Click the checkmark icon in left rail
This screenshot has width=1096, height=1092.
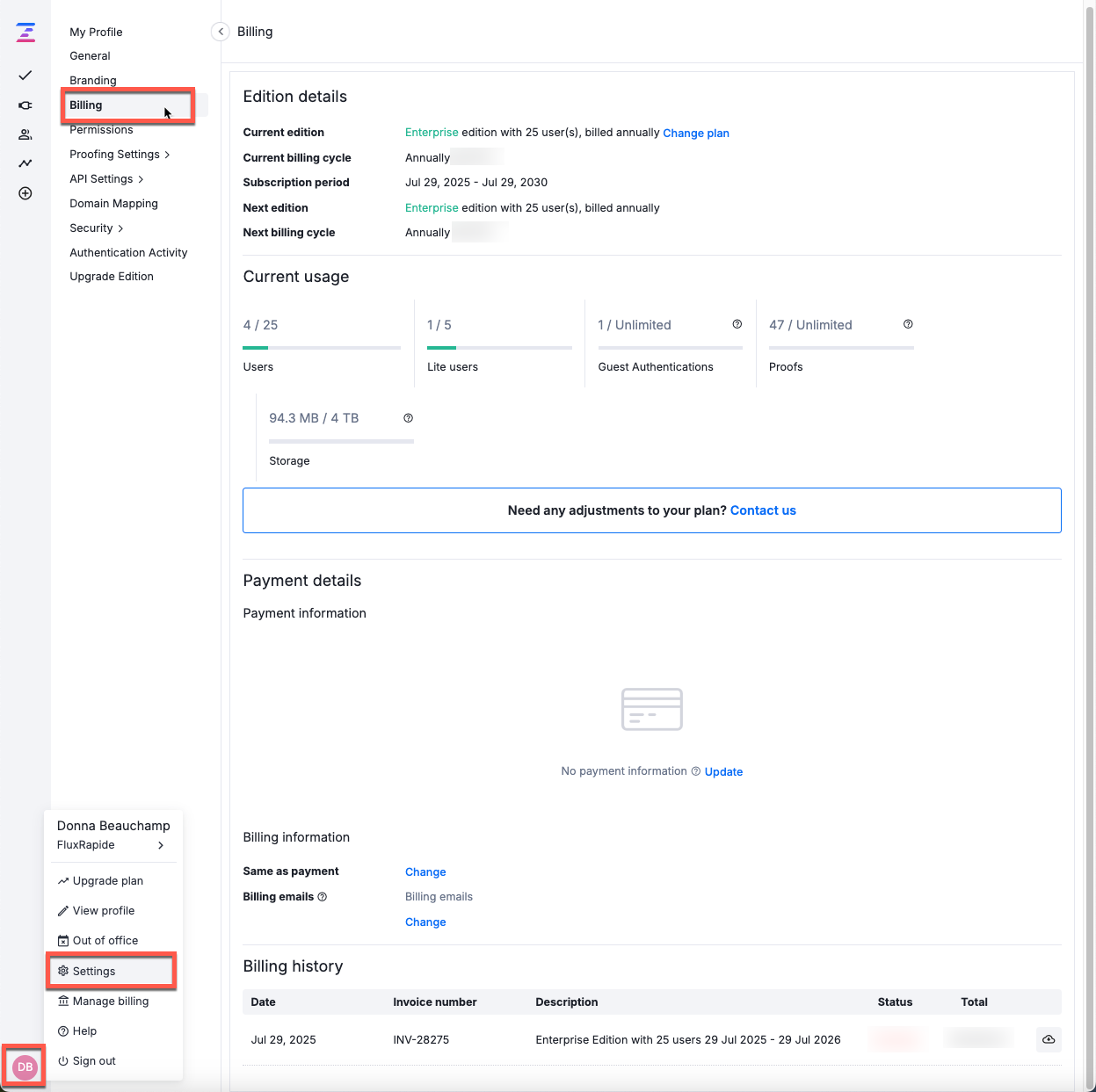pyautogui.click(x=25, y=76)
